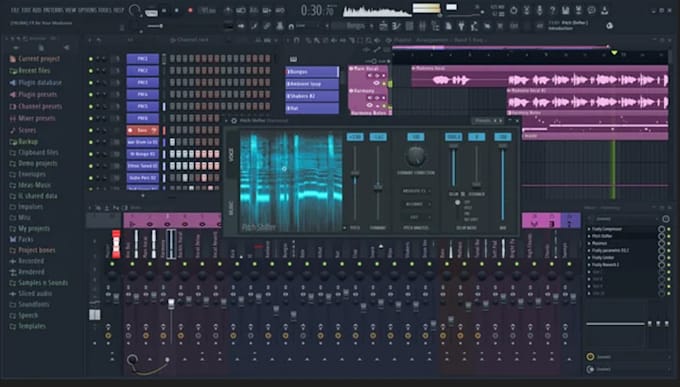Viewport: 680px width, 387px height.
Task: Click the plugin picker plug icon
Action: (461, 26)
